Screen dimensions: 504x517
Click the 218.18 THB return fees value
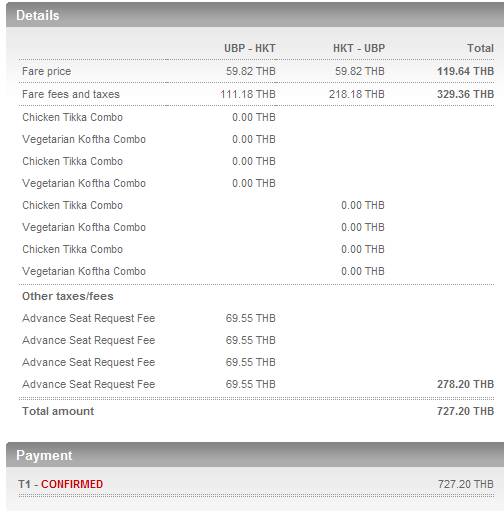coord(357,94)
